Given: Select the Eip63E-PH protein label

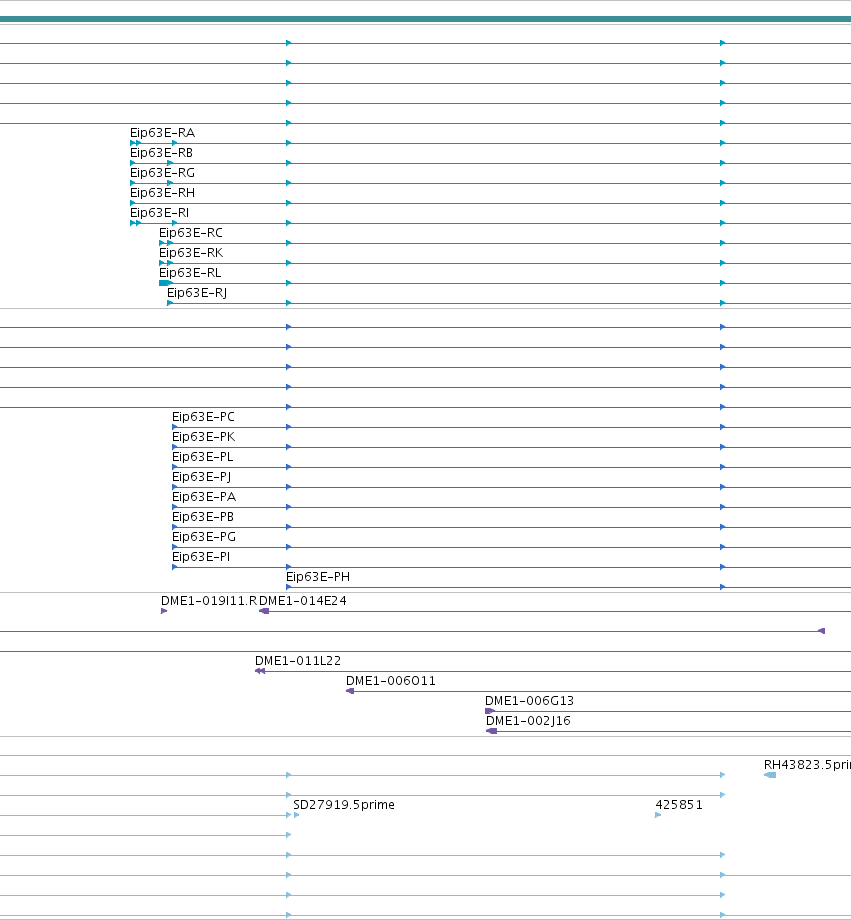Looking at the screenshot, I should point(318,577).
